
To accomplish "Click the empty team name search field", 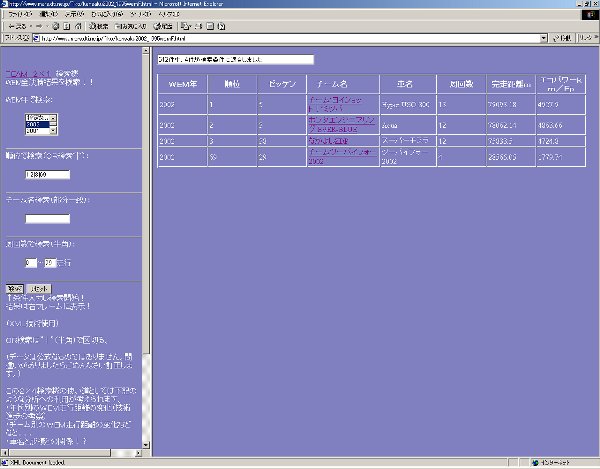I will 47,218.
